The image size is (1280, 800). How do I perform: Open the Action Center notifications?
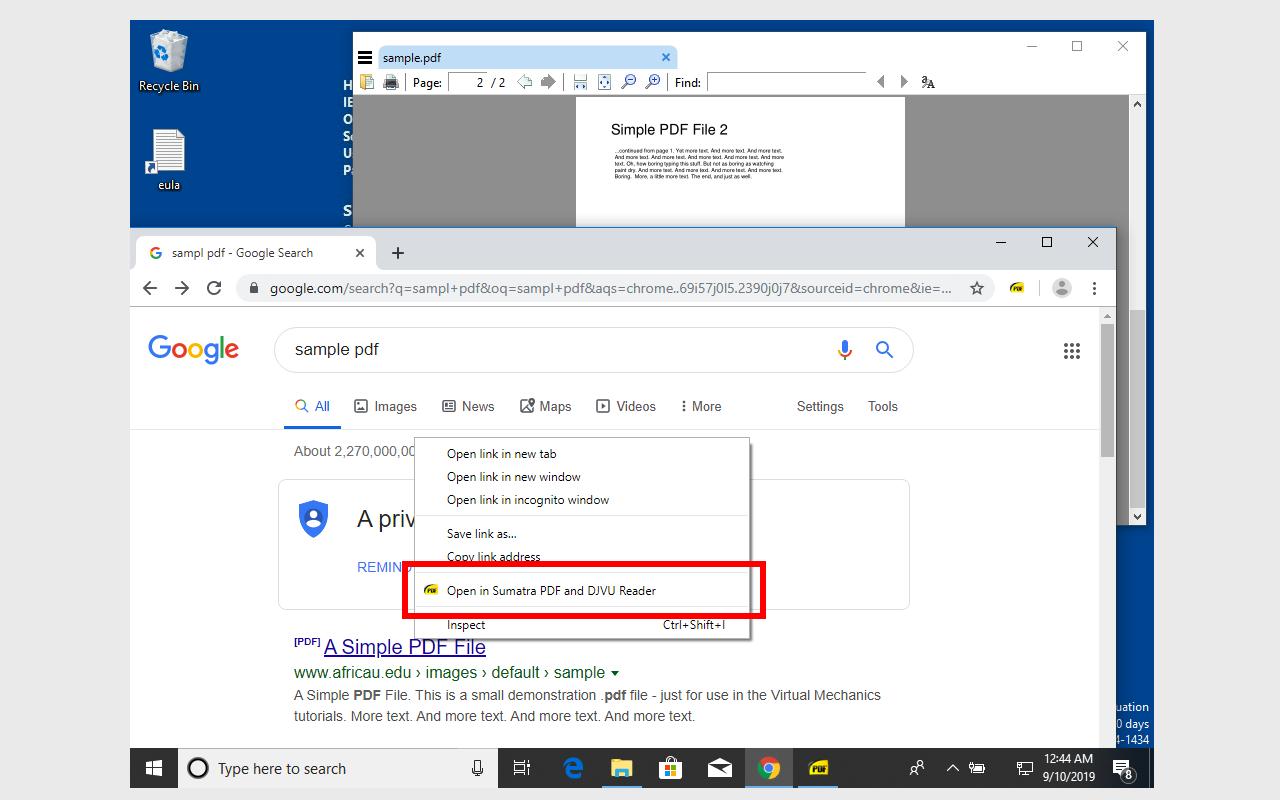click(x=1124, y=769)
